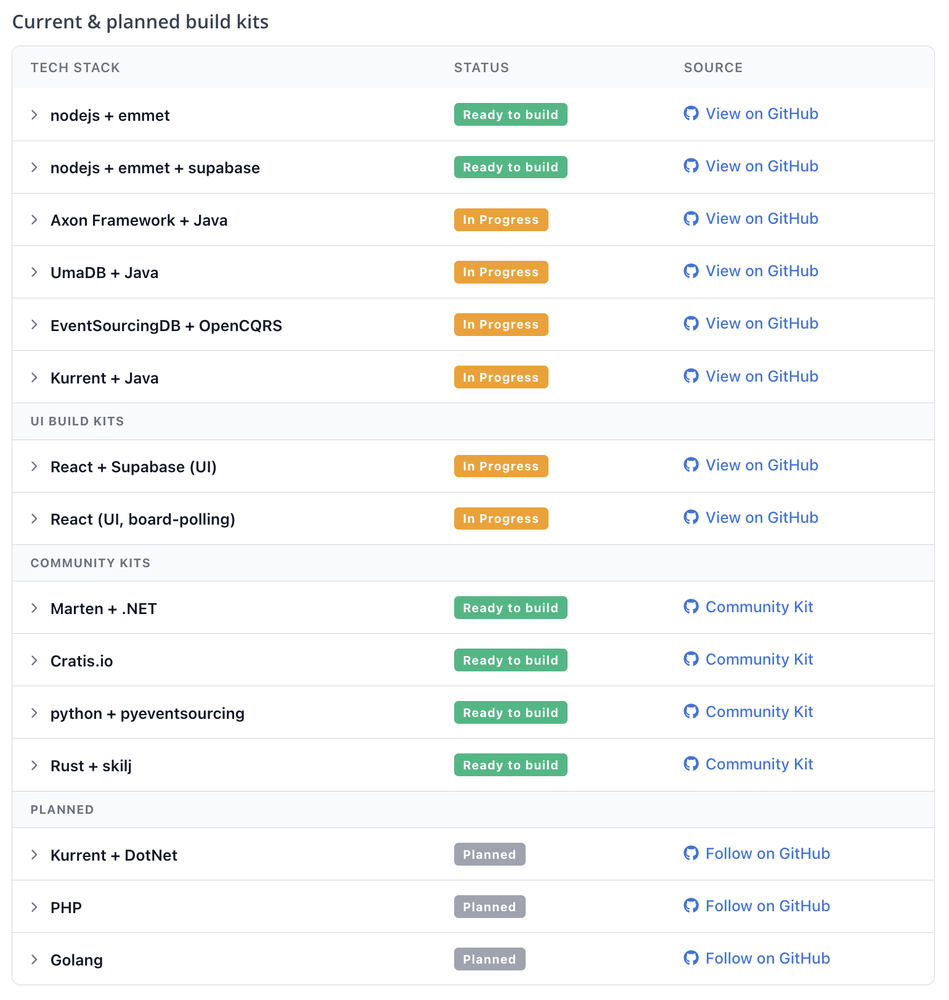
Task: Select the 'React (UI, board-polling)' row label
Action: 143,519
